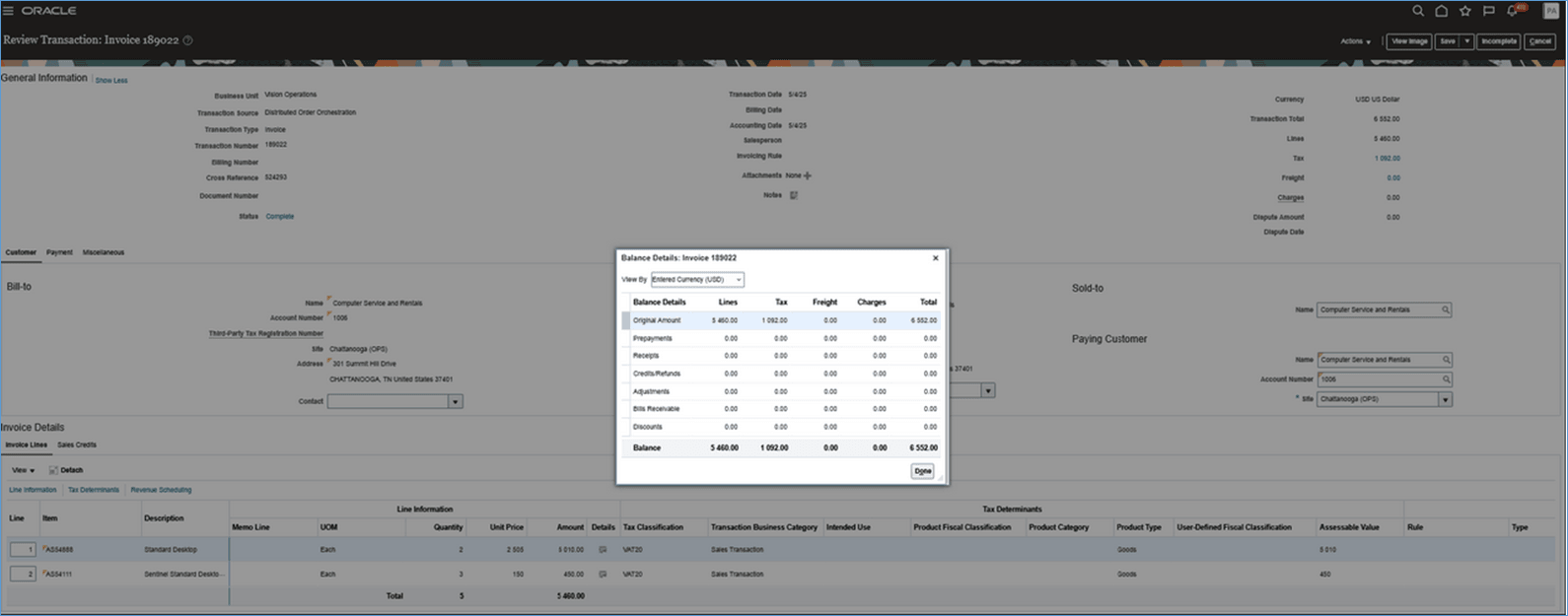
Task: Close the Balance Details dialog with X
Action: pyautogui.click(x=936, y=258)
